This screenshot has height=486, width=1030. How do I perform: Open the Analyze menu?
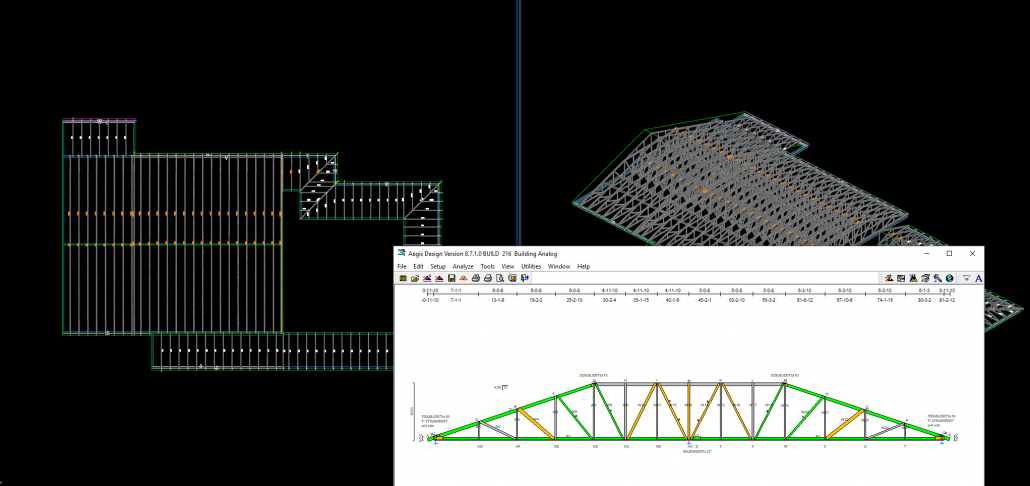pos(463,266)
